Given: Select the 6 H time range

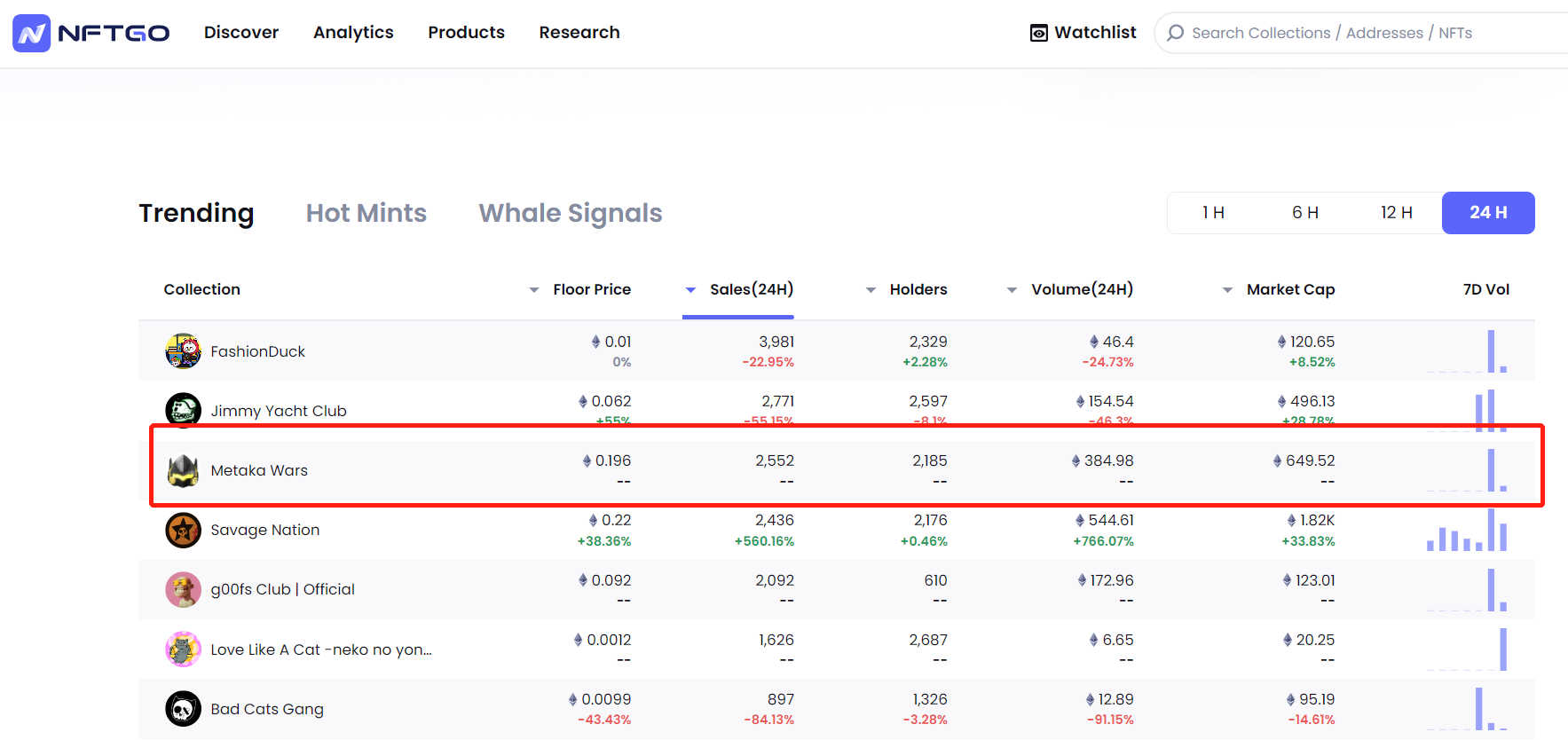Looking at the screenshot, I should (1305, 213).
